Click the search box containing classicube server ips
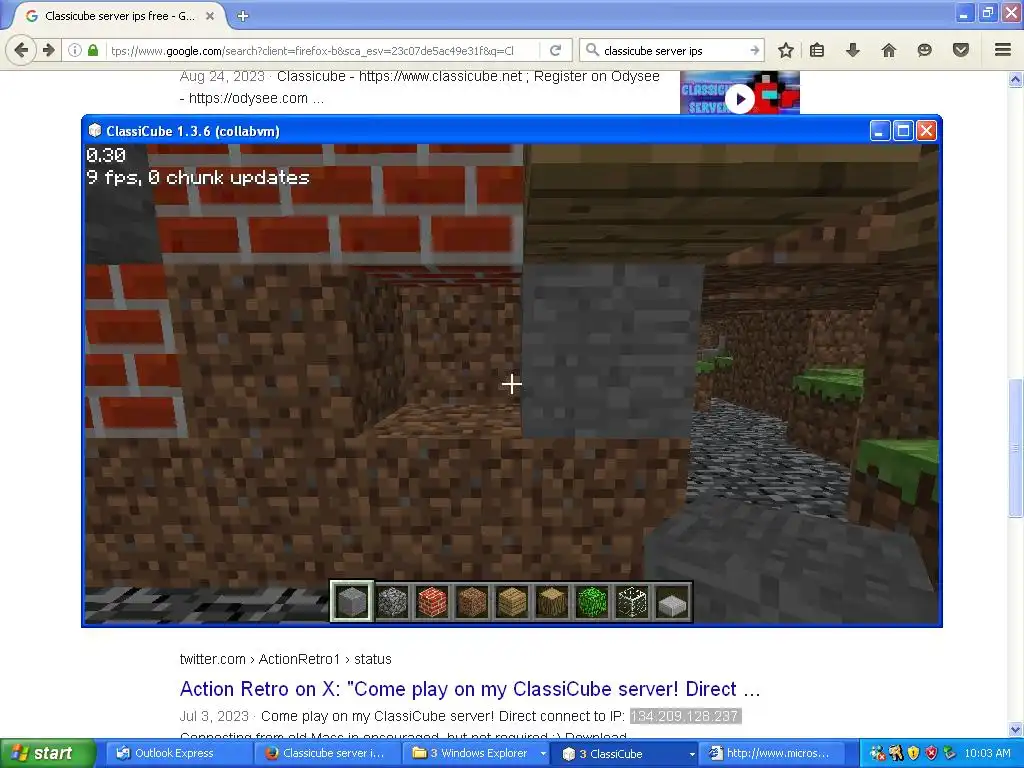 coord(673,50)
